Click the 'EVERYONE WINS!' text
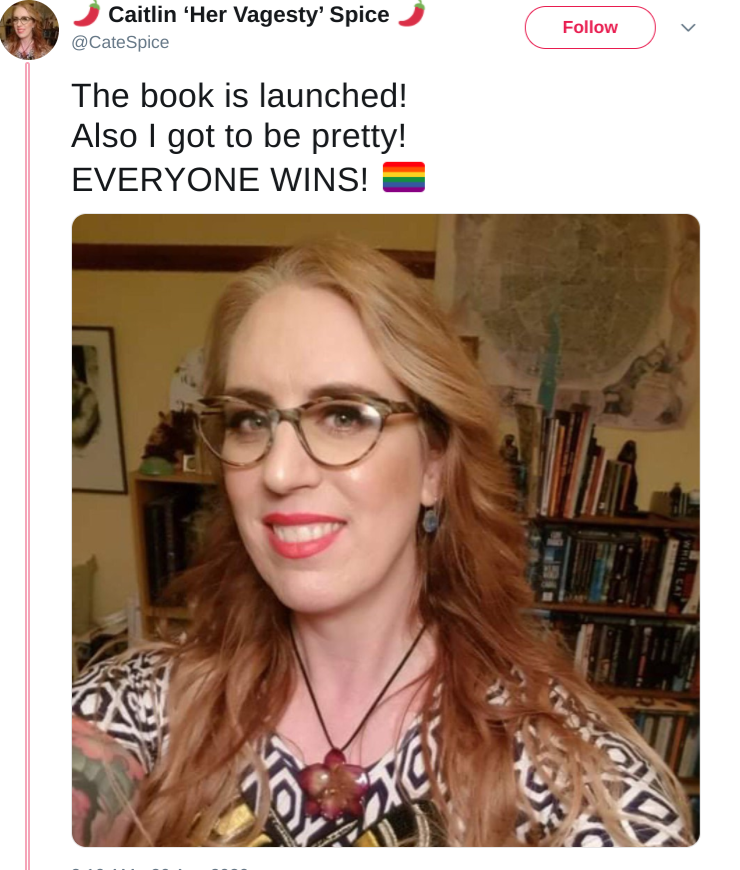 [220, 179]
